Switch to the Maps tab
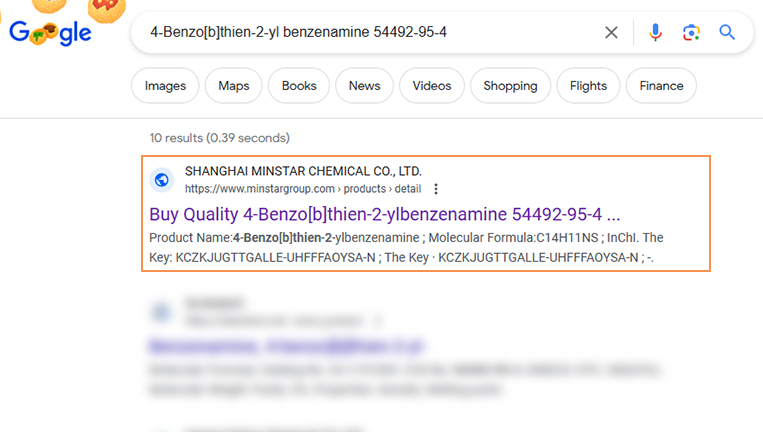This screenshot has height=432, width=763. tap(234, 86)
